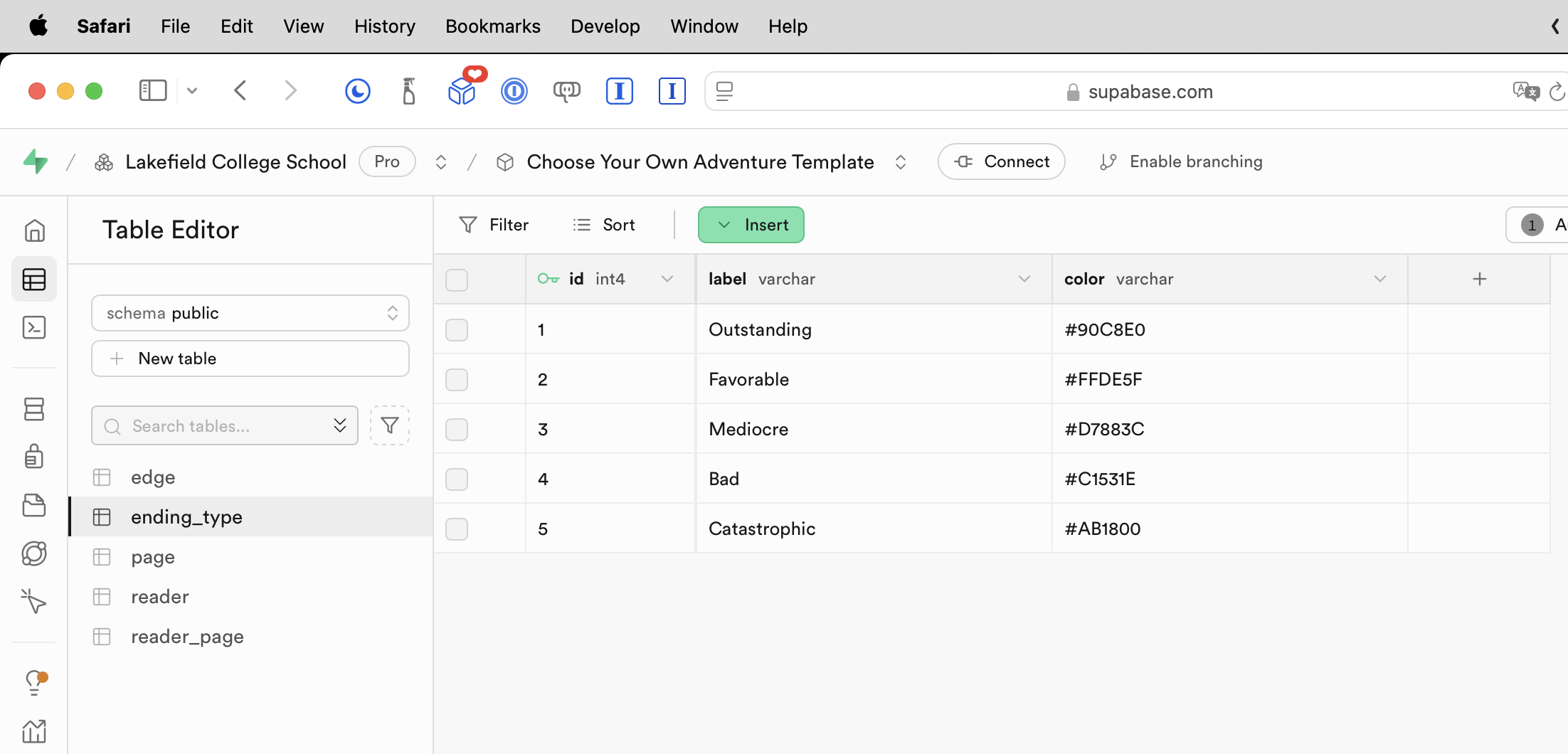Check the row for Catastrophic
1568x754 pixels.
(x=457, y=529)
